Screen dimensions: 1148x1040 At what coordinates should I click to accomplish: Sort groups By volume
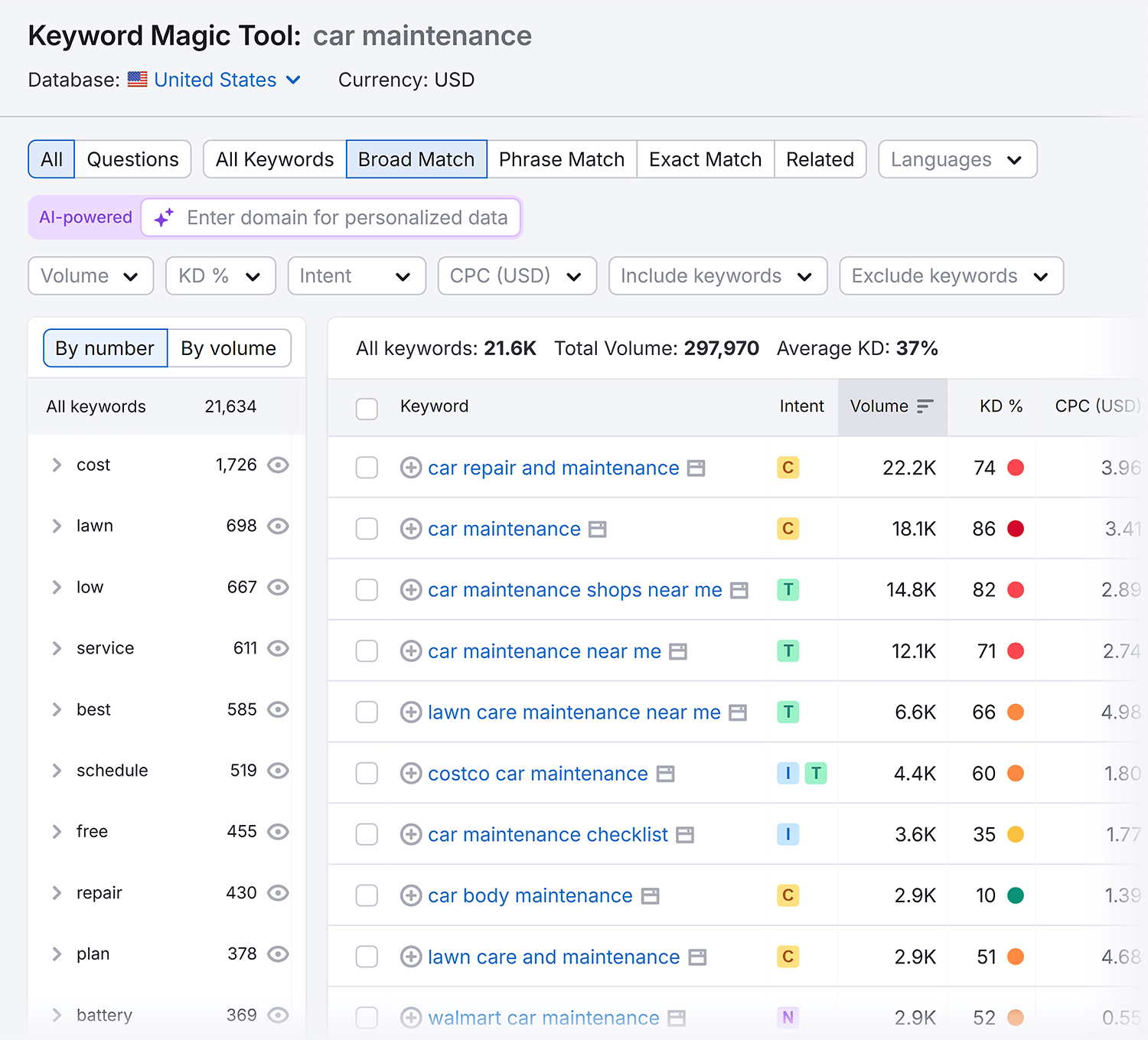(x=229, y=348)
